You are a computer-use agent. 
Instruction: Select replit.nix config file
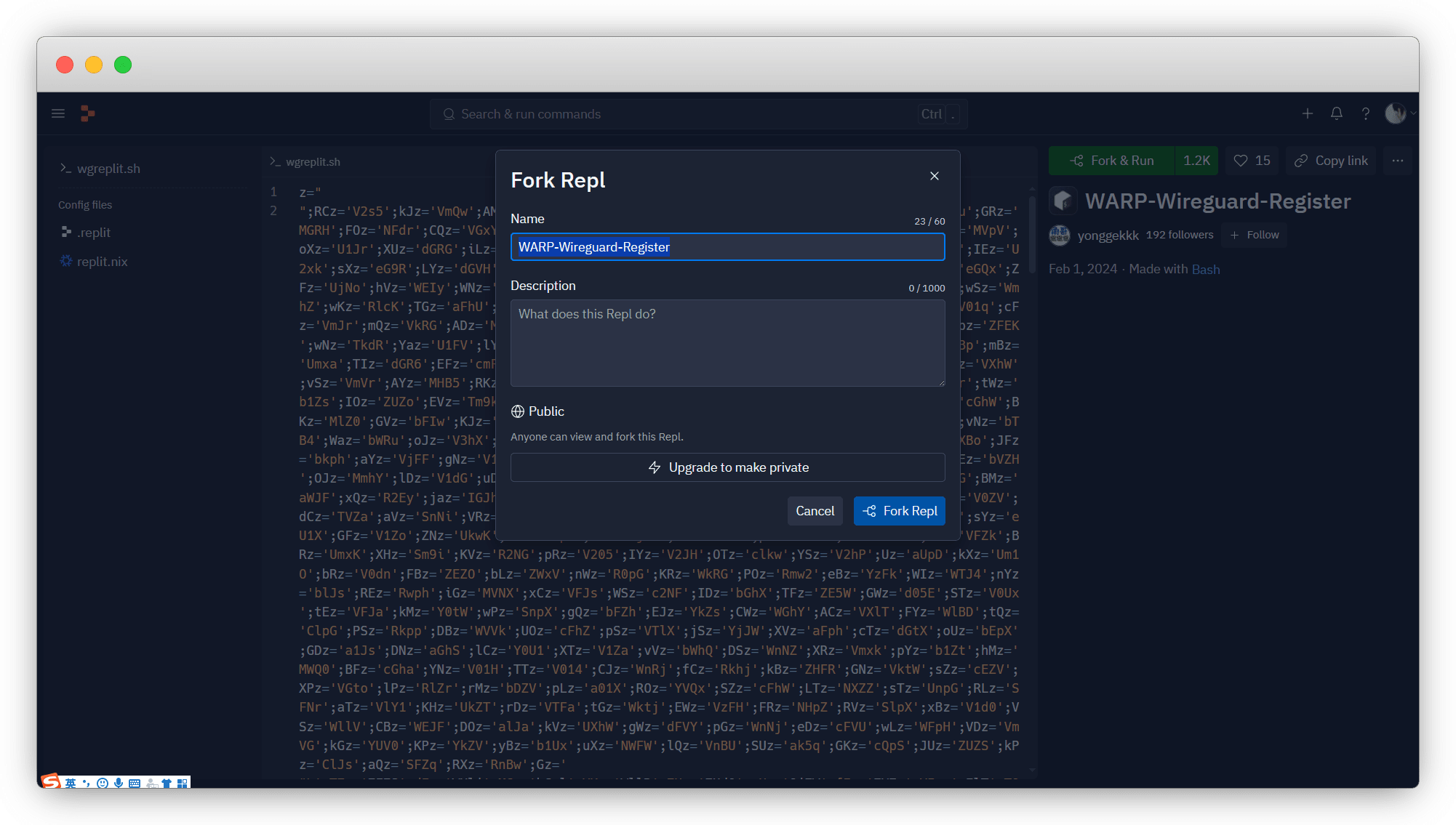102,262
